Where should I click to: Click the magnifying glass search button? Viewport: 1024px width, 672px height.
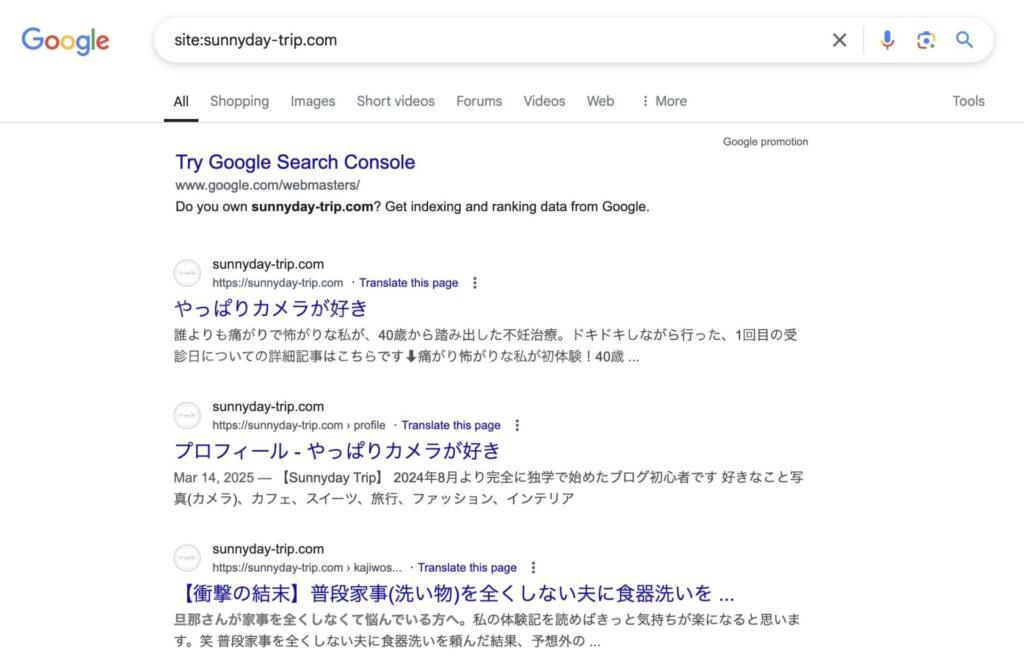coord(964,40)
